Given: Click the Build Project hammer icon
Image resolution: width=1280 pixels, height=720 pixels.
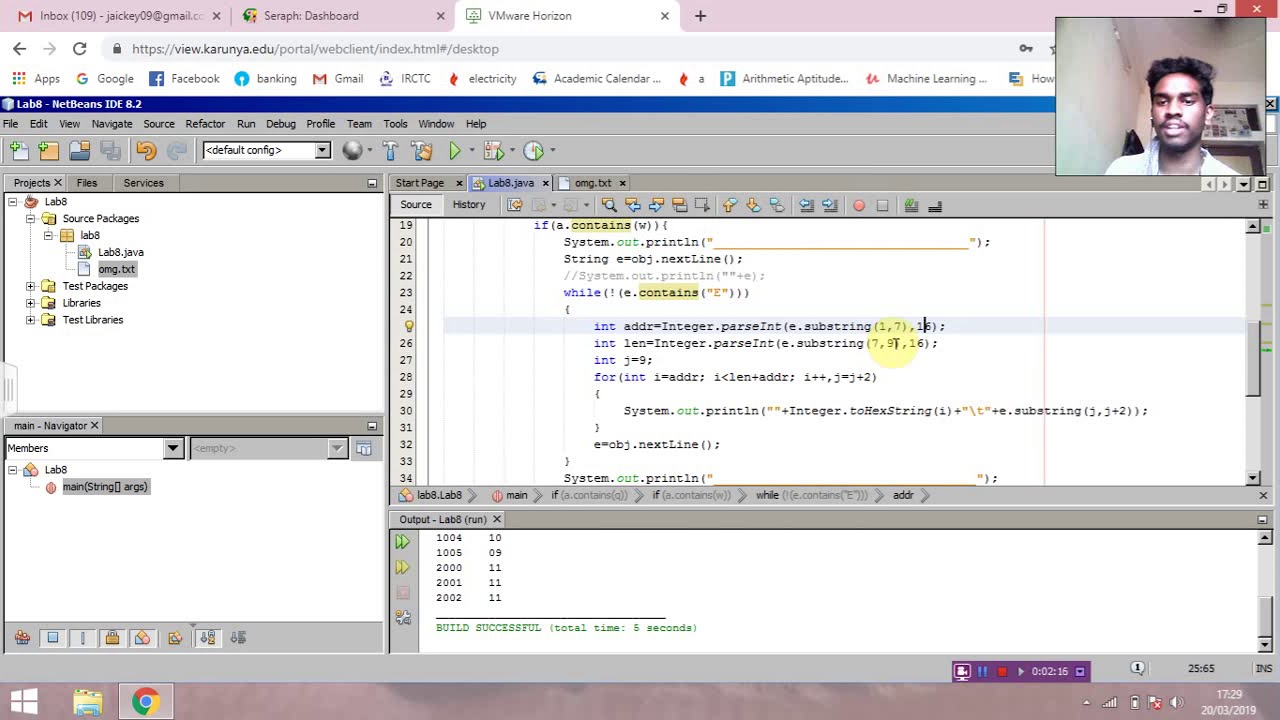Looking at the screenshot, I should click(x=390, y=150).
